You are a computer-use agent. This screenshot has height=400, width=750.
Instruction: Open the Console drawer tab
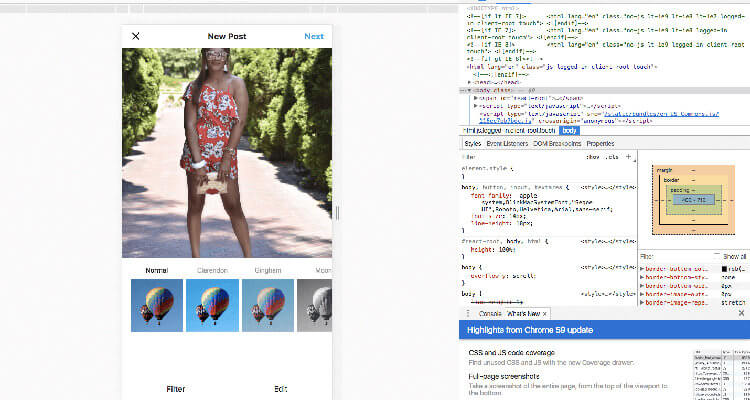[489, 314]
